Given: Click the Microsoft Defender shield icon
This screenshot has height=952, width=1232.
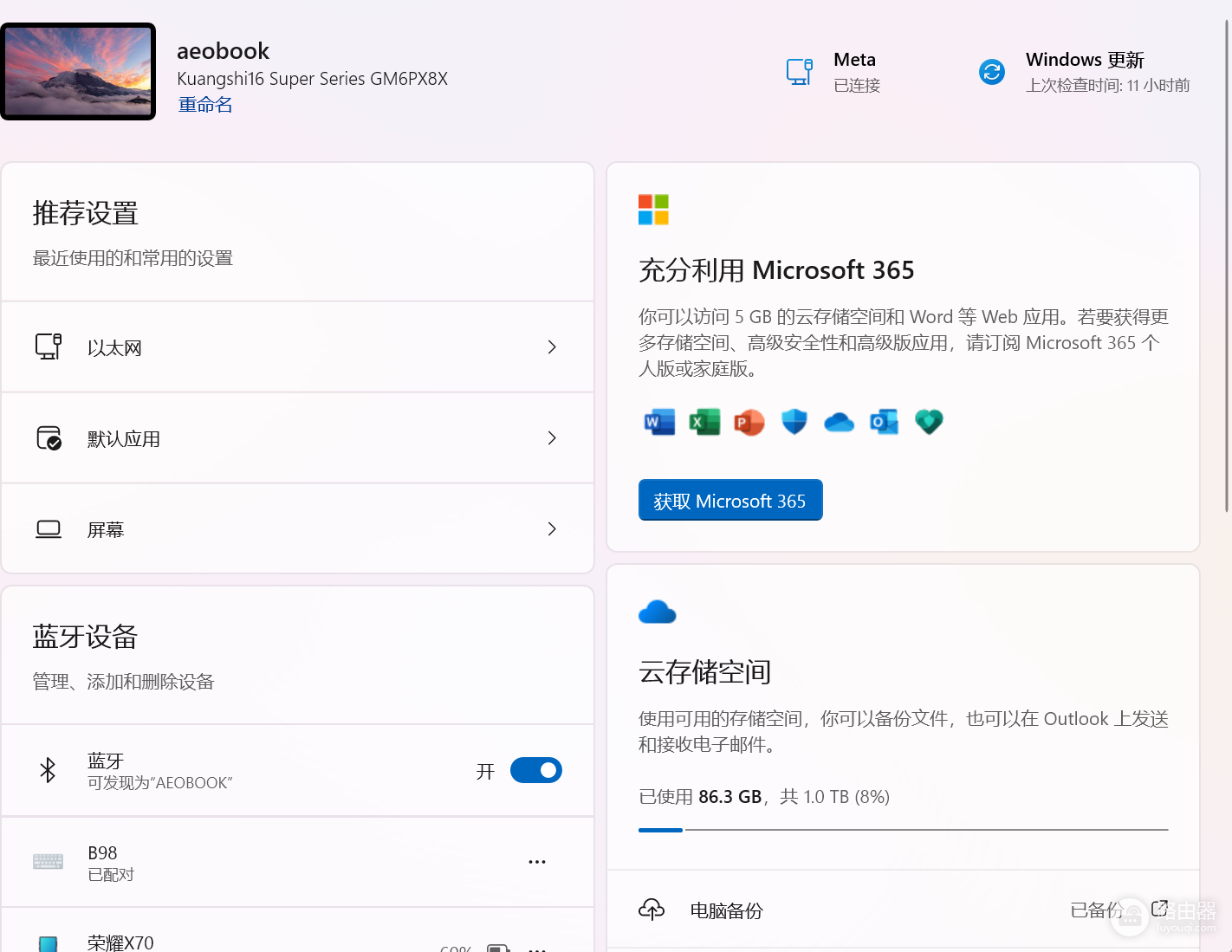Looking at the screenshot, I should (794, 422).
